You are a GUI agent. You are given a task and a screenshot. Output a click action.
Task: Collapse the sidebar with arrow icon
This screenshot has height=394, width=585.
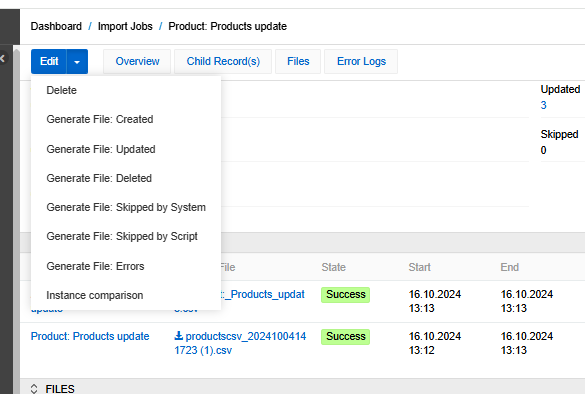tap(3, 58)
